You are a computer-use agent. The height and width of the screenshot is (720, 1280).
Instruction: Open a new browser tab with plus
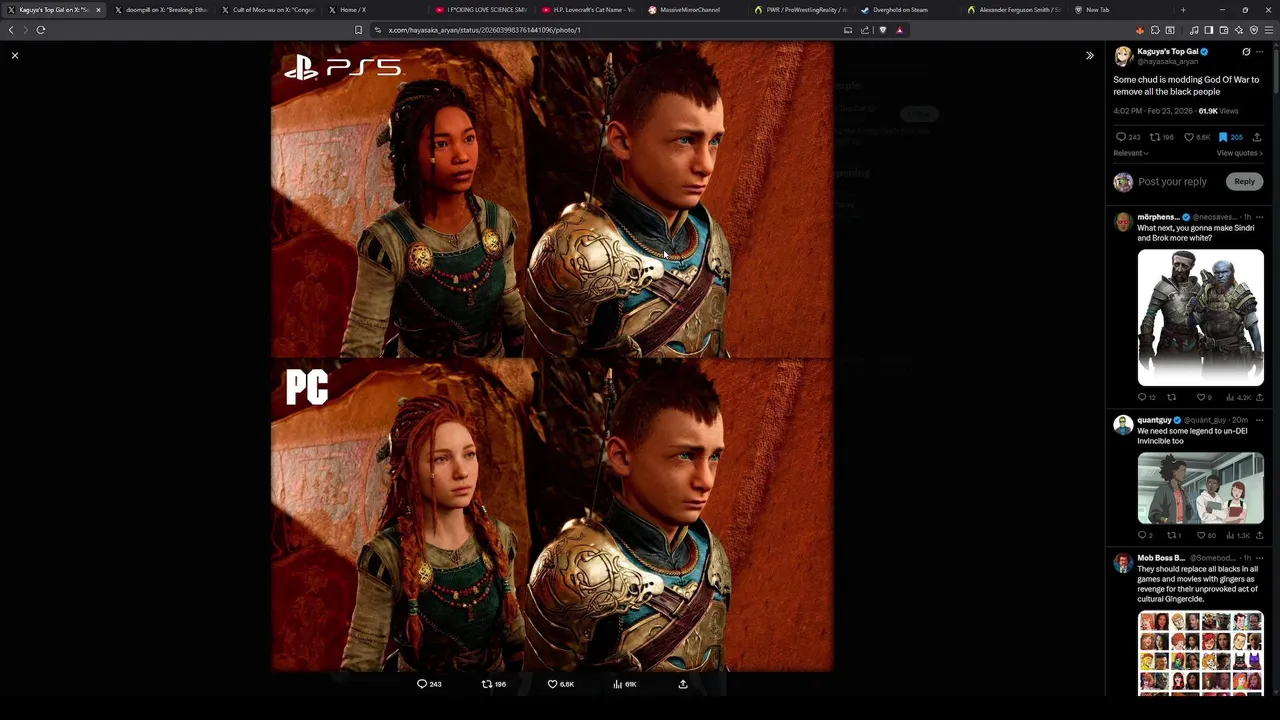(1183, 10)
